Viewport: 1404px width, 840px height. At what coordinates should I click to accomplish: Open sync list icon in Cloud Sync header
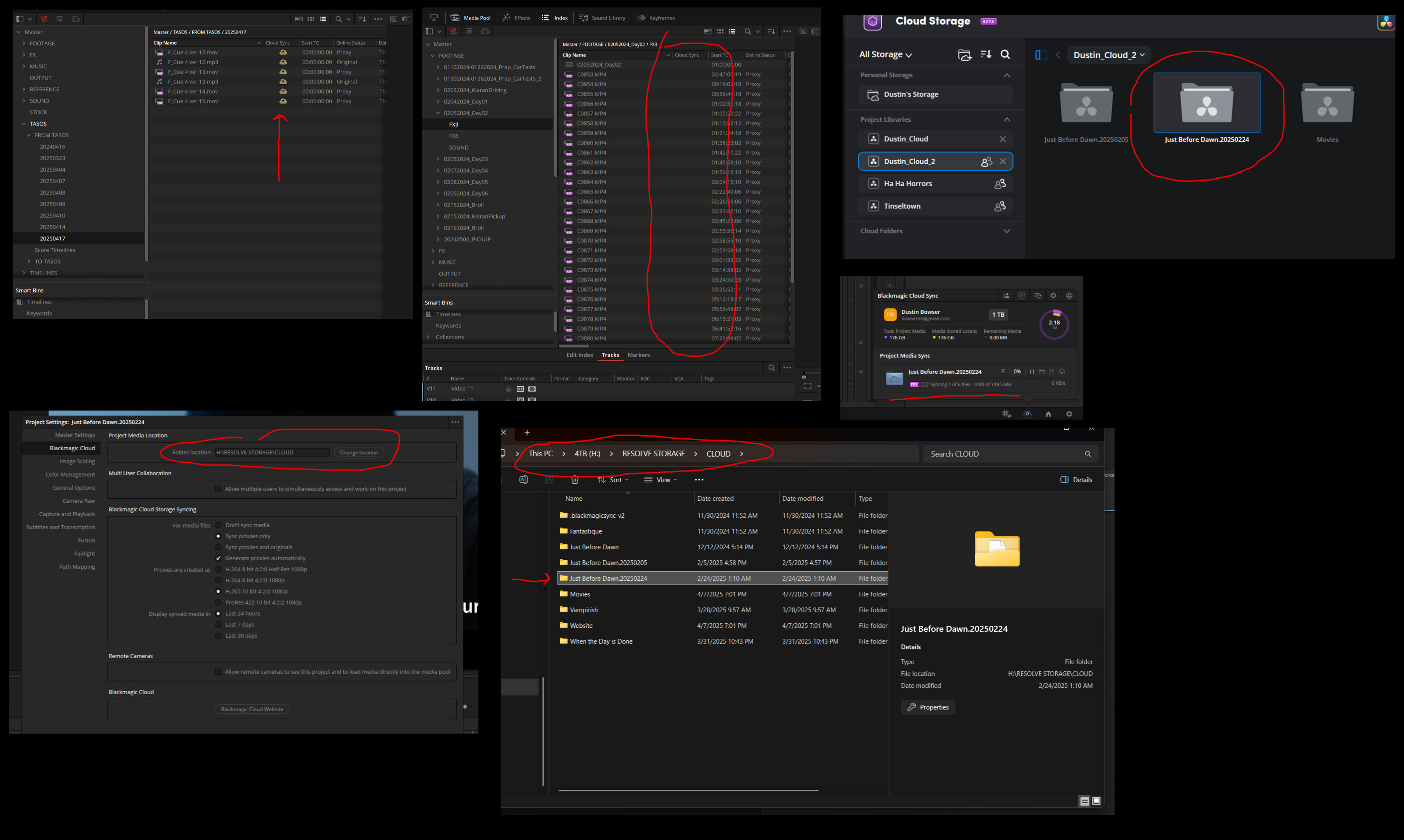(1037, 295)
